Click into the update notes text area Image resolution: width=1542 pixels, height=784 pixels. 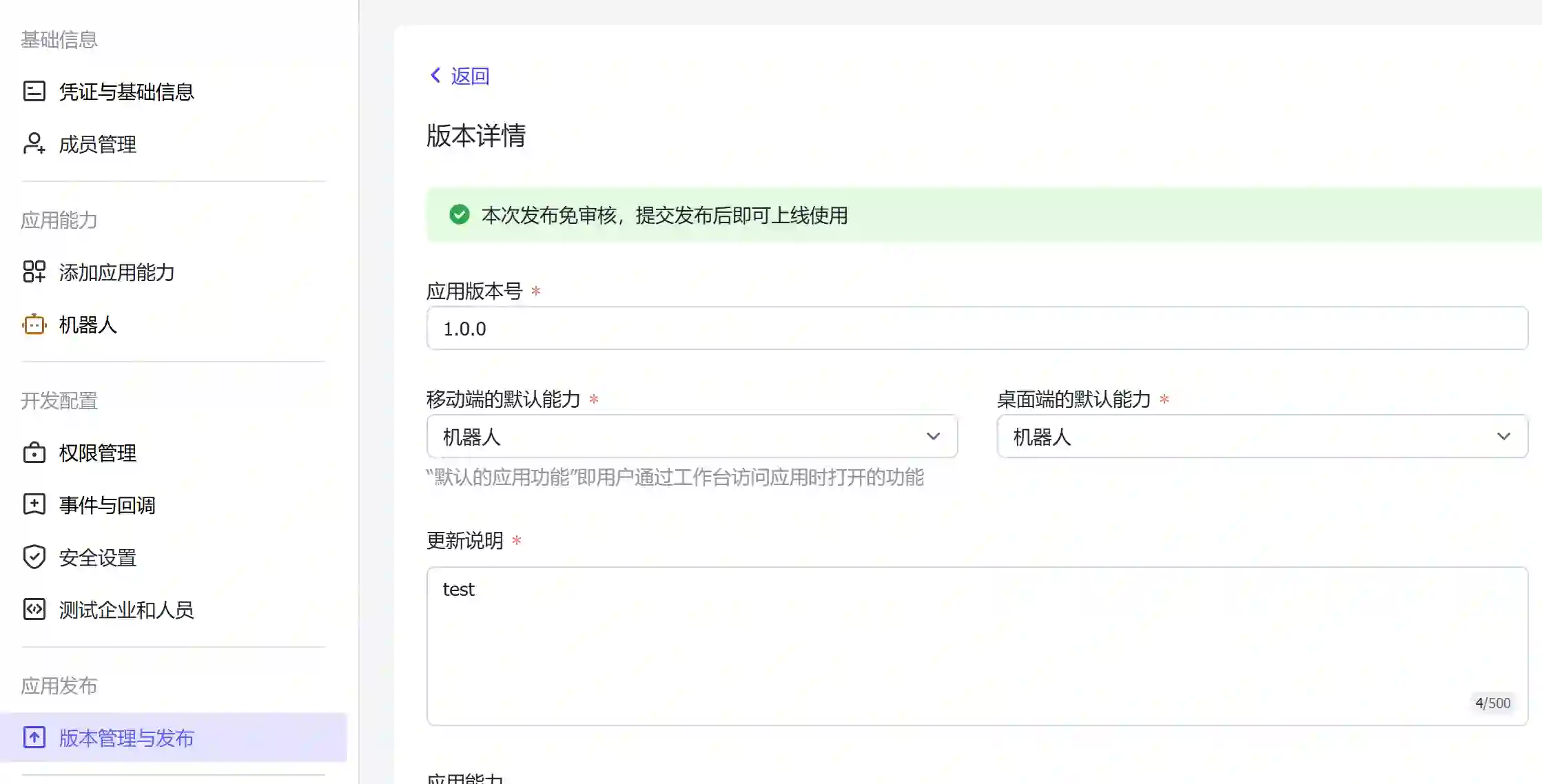tap(976, 646)
